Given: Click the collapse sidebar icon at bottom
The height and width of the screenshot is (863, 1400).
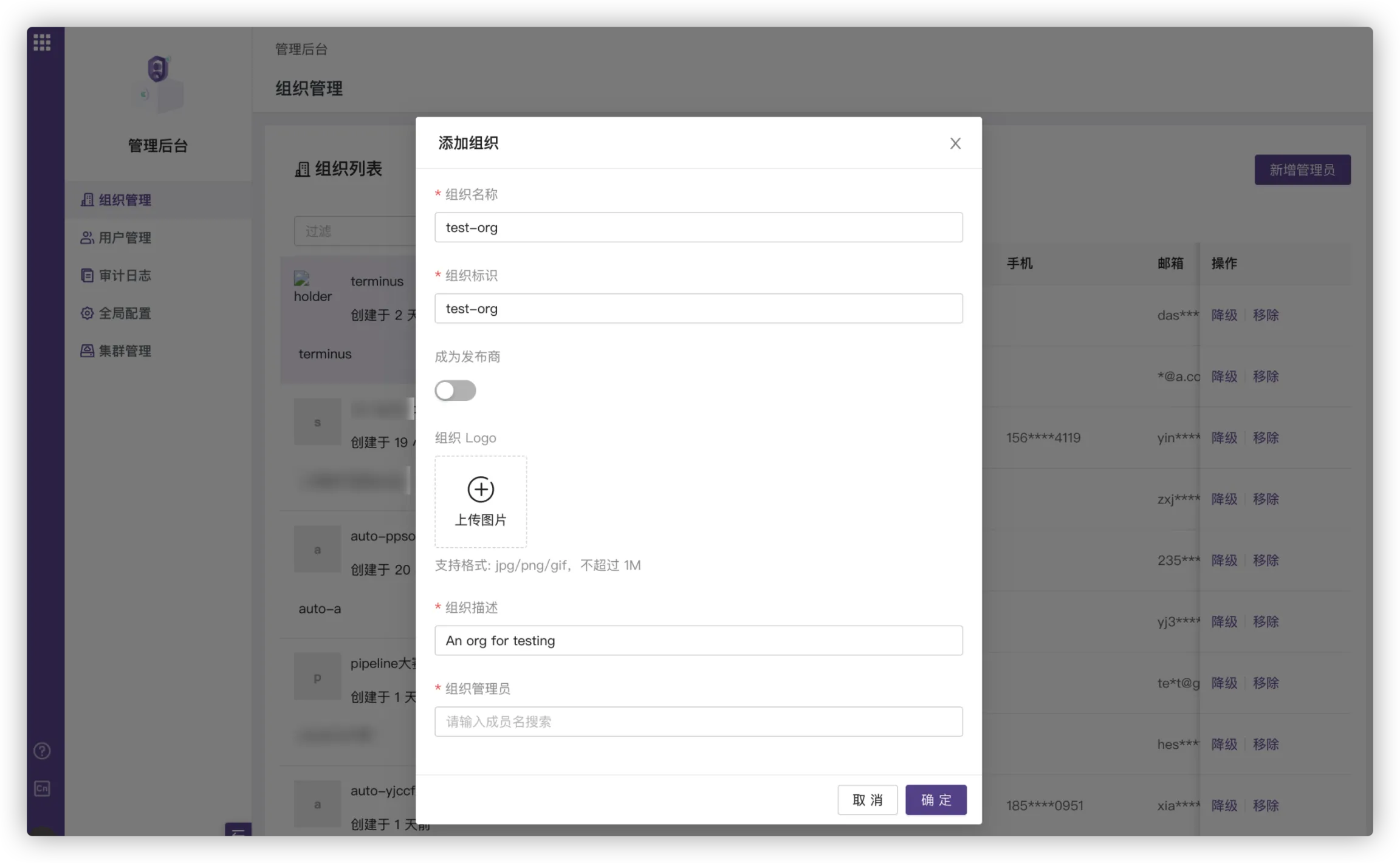Looking at the screenshot, I should (238, 831).
